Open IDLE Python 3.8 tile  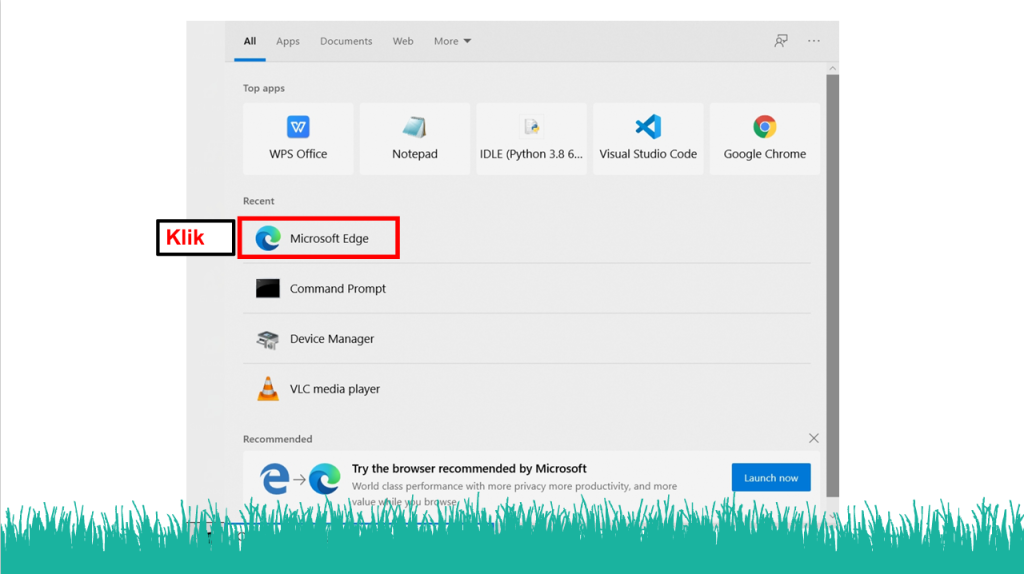click(x=531, y=138)
